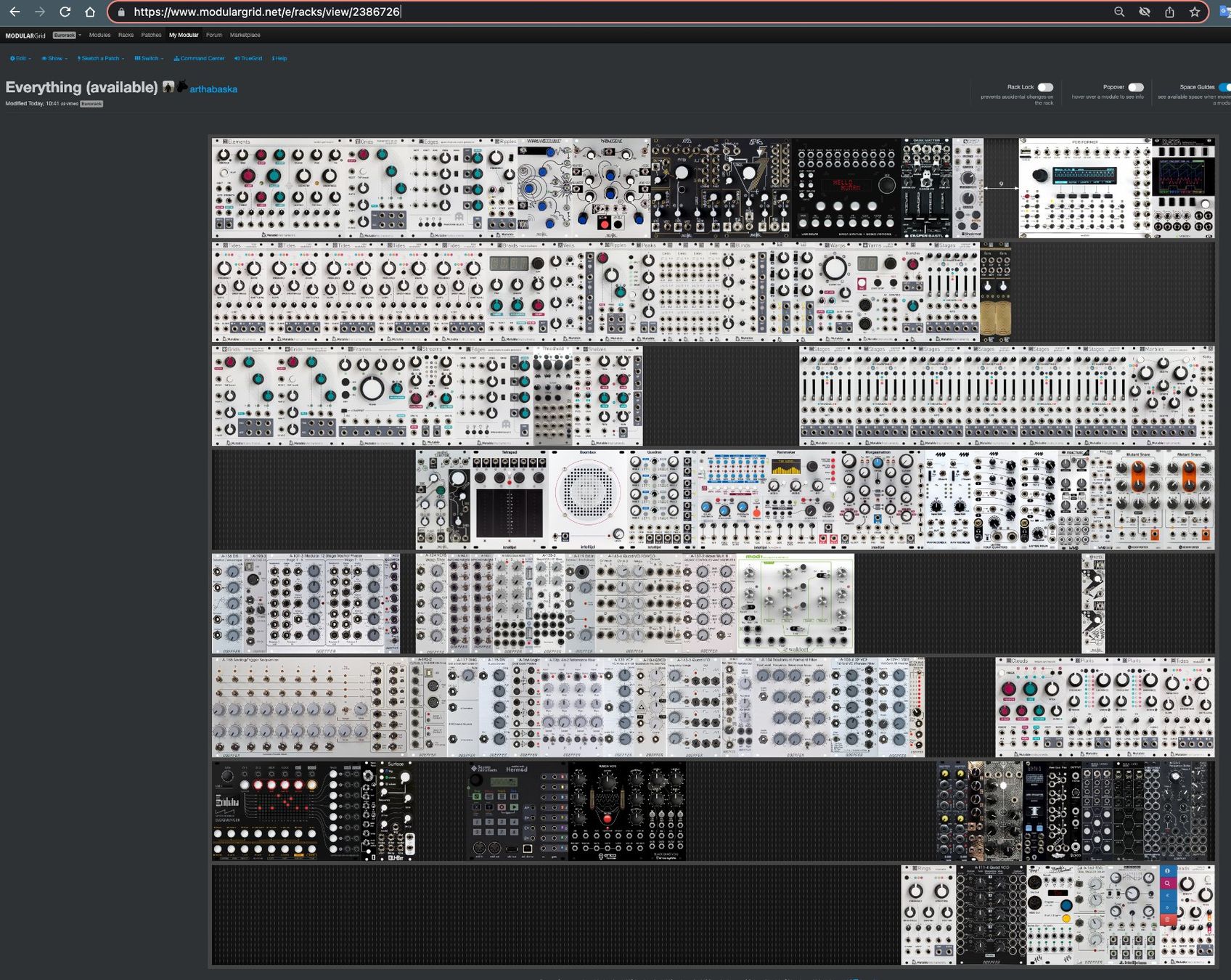Click the rack title Everything (available)

81,87
